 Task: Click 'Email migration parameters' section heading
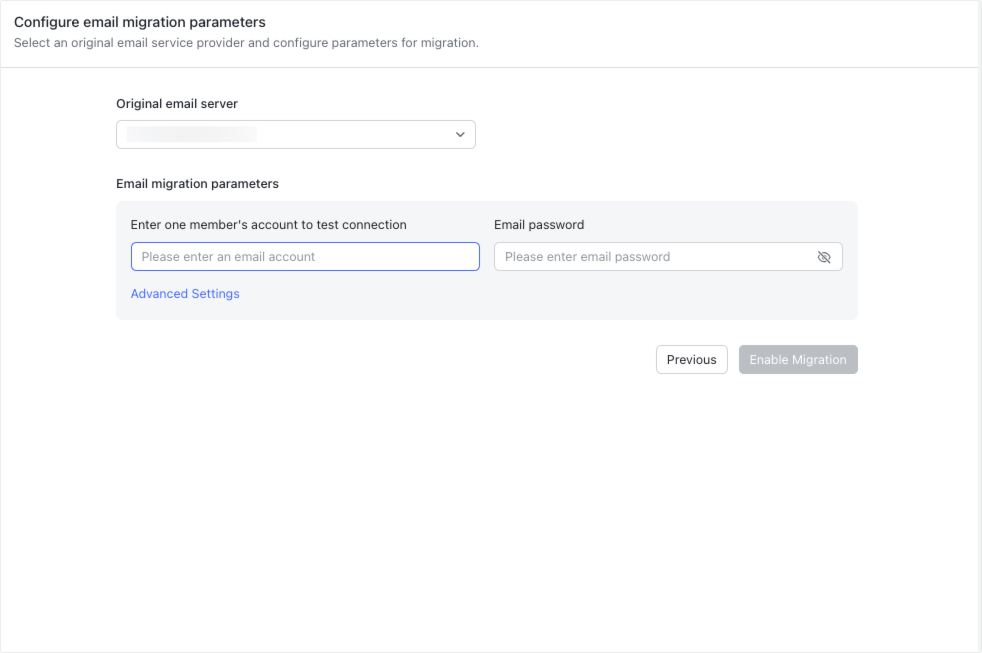click(x=197, y=183)
